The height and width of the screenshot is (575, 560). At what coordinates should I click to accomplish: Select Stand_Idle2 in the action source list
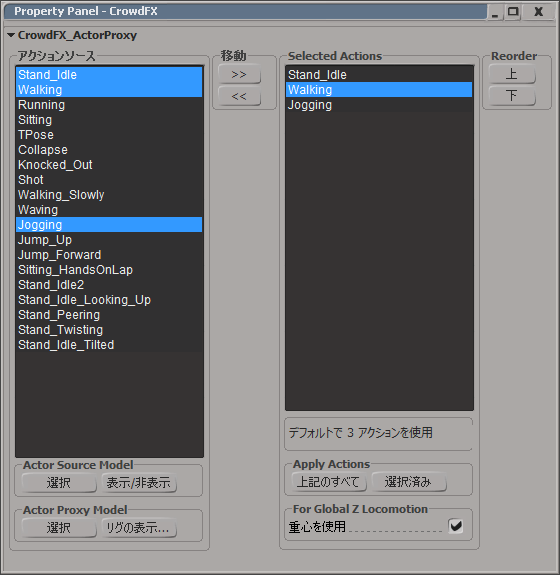[x=109, y=285]
